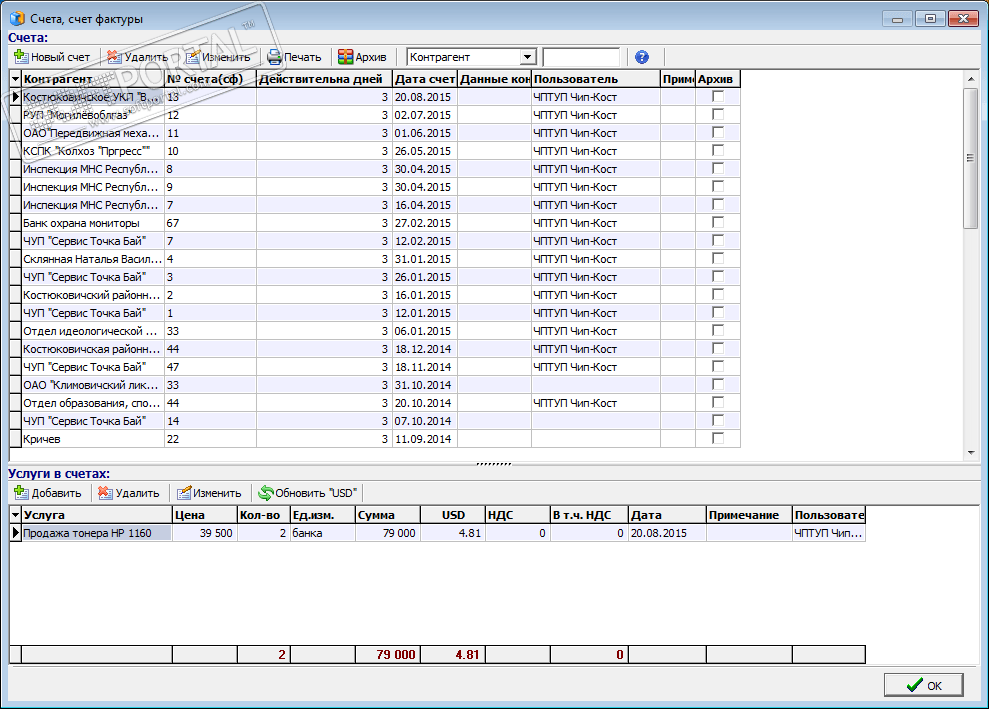The image size is (989, 709).
Task: Click top toolbar Изменить edit icon
Action: click(x=192, y=57)
